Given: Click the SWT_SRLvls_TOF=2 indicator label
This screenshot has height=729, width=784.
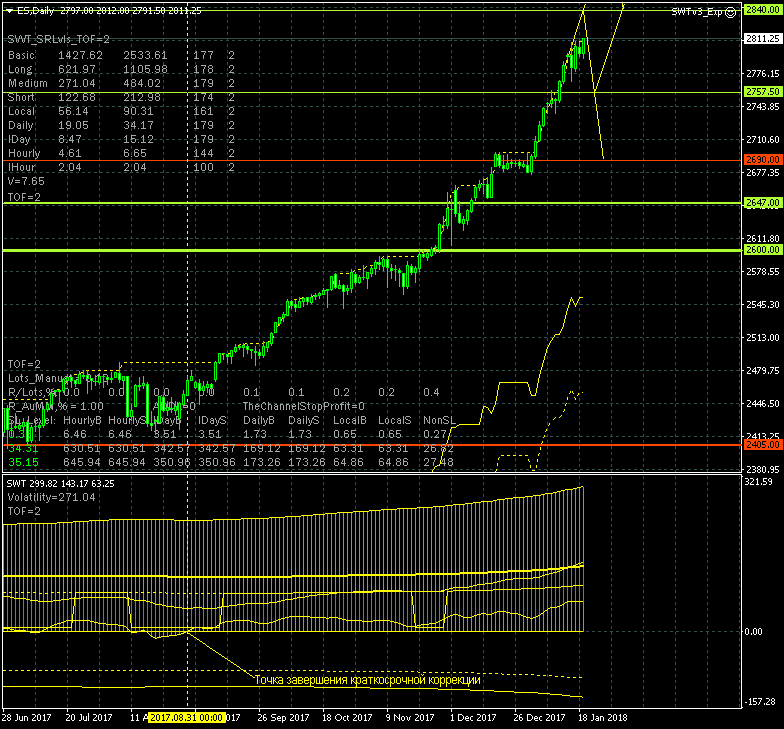Looking at the screenshot, I should pyautogui.click(x=58, y=37).
